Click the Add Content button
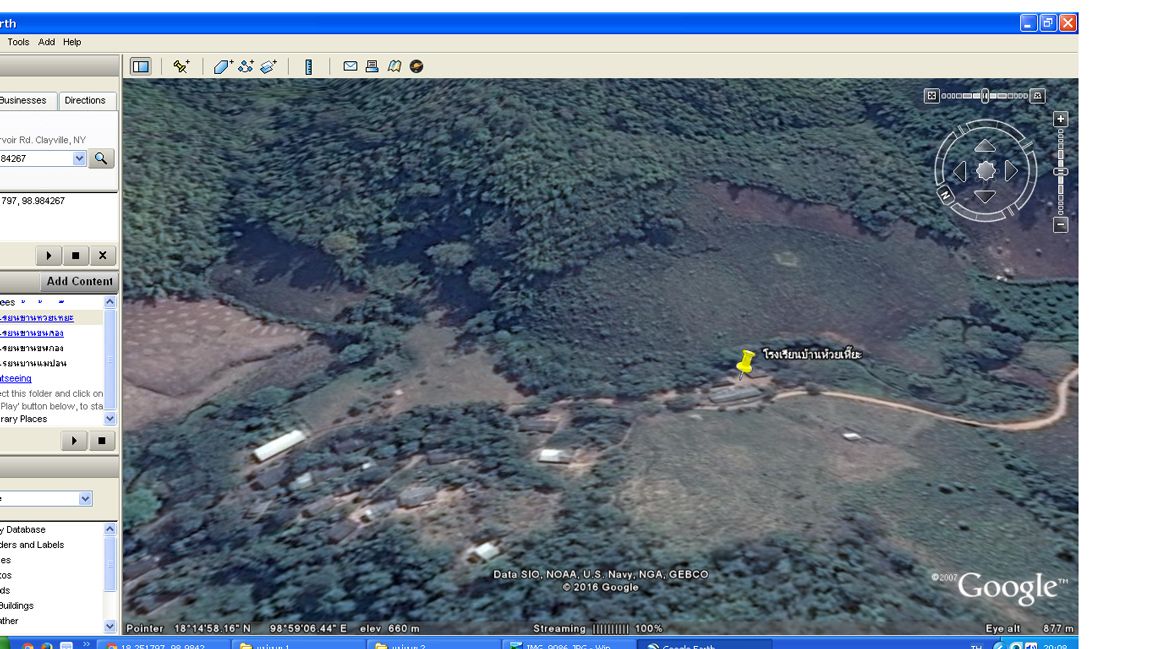1150x649 pixels. [x=79, y=281]
